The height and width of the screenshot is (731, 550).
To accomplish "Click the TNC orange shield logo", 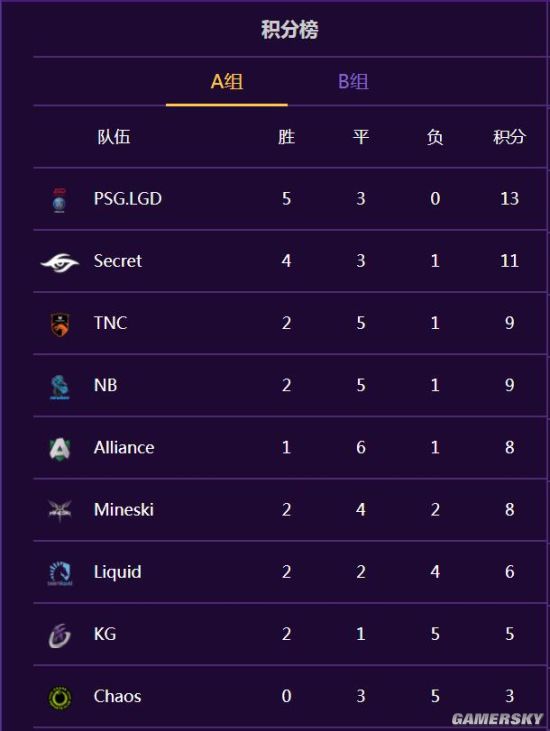I will point(60,324).
